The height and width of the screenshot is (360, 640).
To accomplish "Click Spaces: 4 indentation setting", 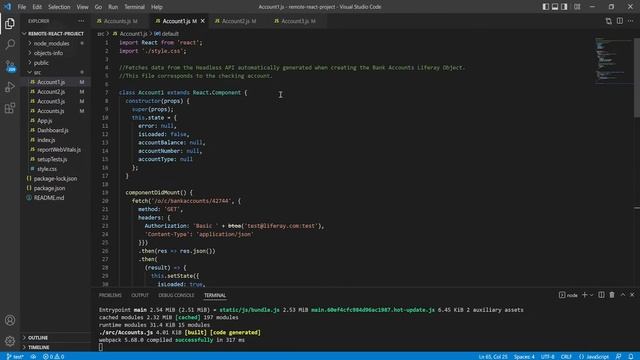I will [x=524, y=356].
